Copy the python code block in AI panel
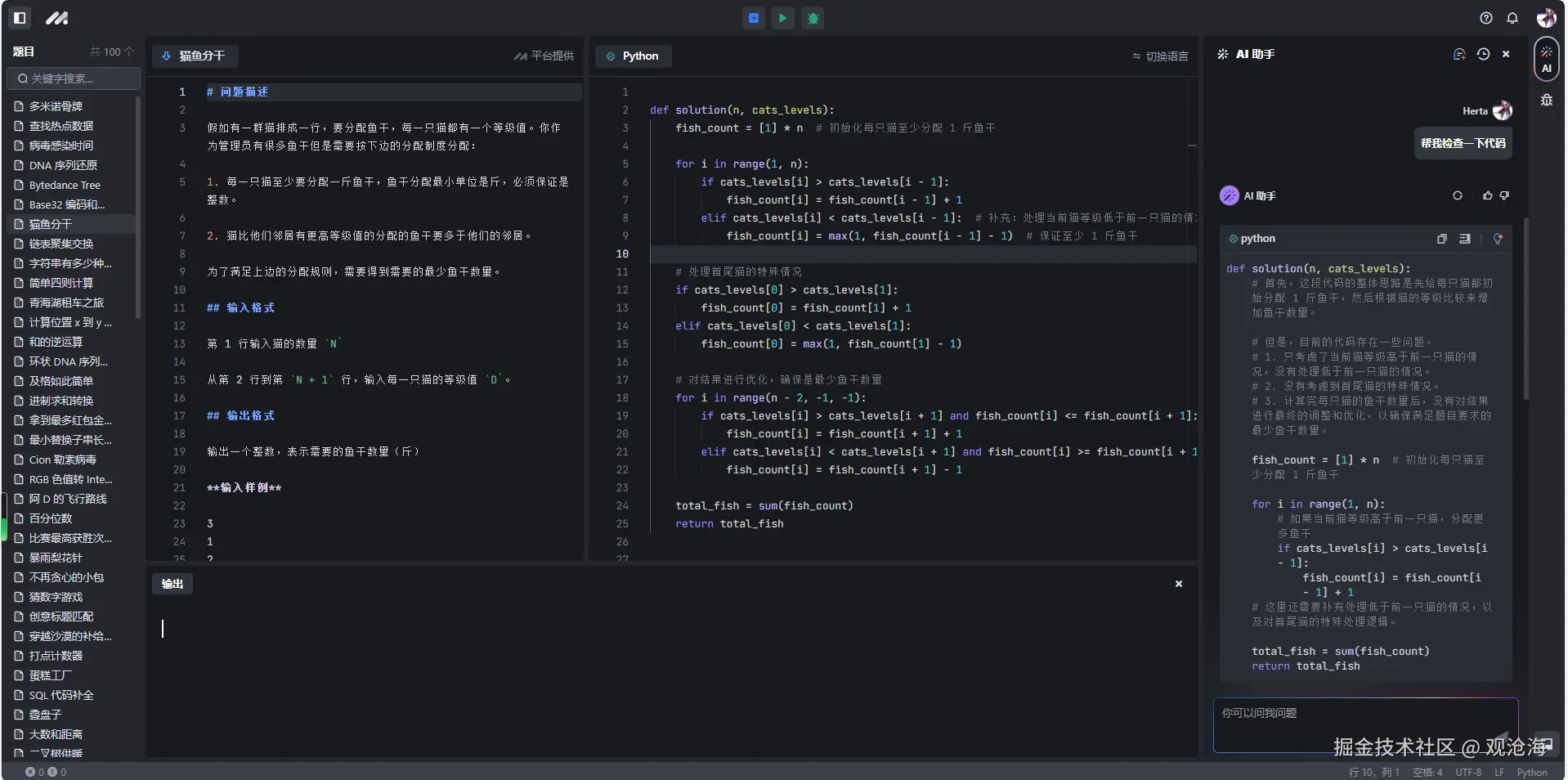Image resolution: width=1568 pixels, height=780 pixels. [x=1441, y=239]
